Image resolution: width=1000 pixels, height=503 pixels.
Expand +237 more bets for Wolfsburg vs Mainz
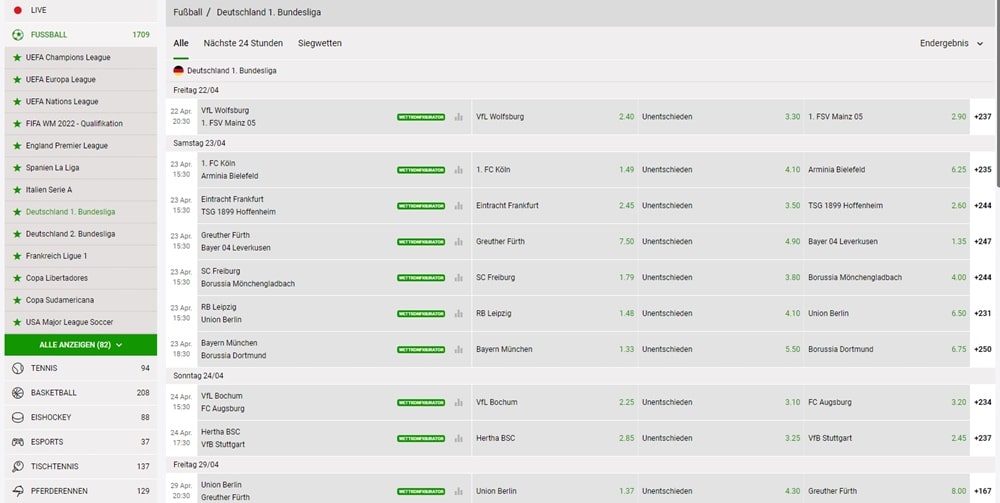click(x=983, y=117)
